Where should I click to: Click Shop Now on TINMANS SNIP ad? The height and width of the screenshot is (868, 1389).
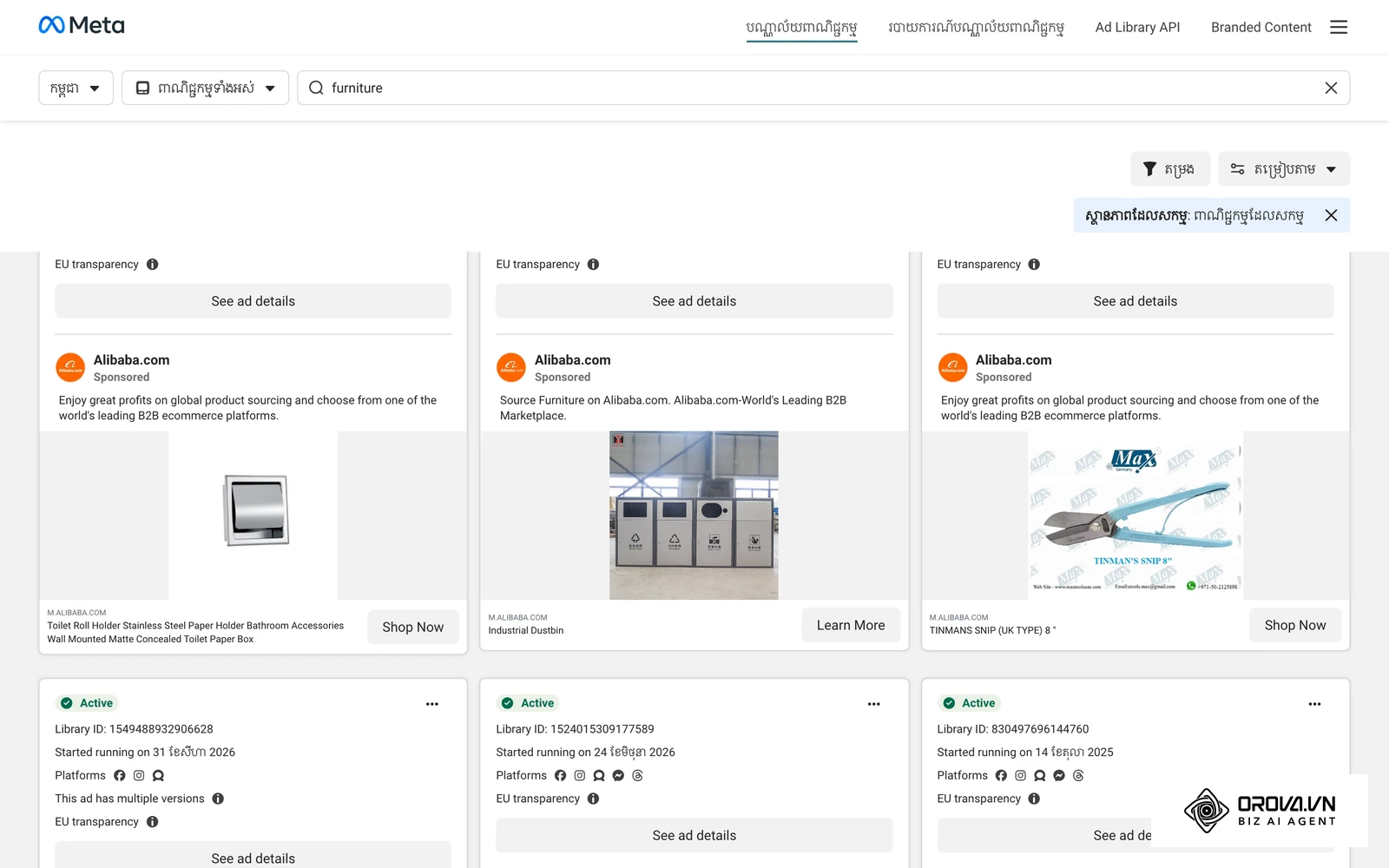click(1294, 625)
